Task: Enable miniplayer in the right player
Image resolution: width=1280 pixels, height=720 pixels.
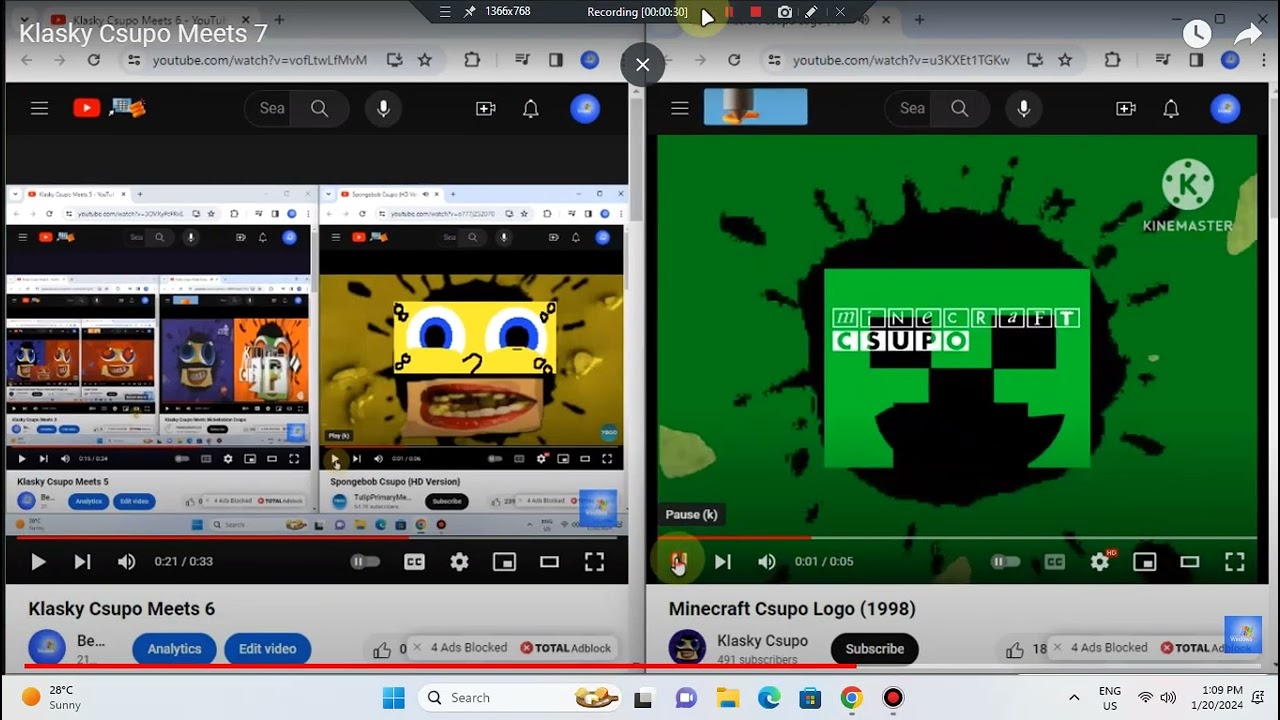Action: (1144, 562)
